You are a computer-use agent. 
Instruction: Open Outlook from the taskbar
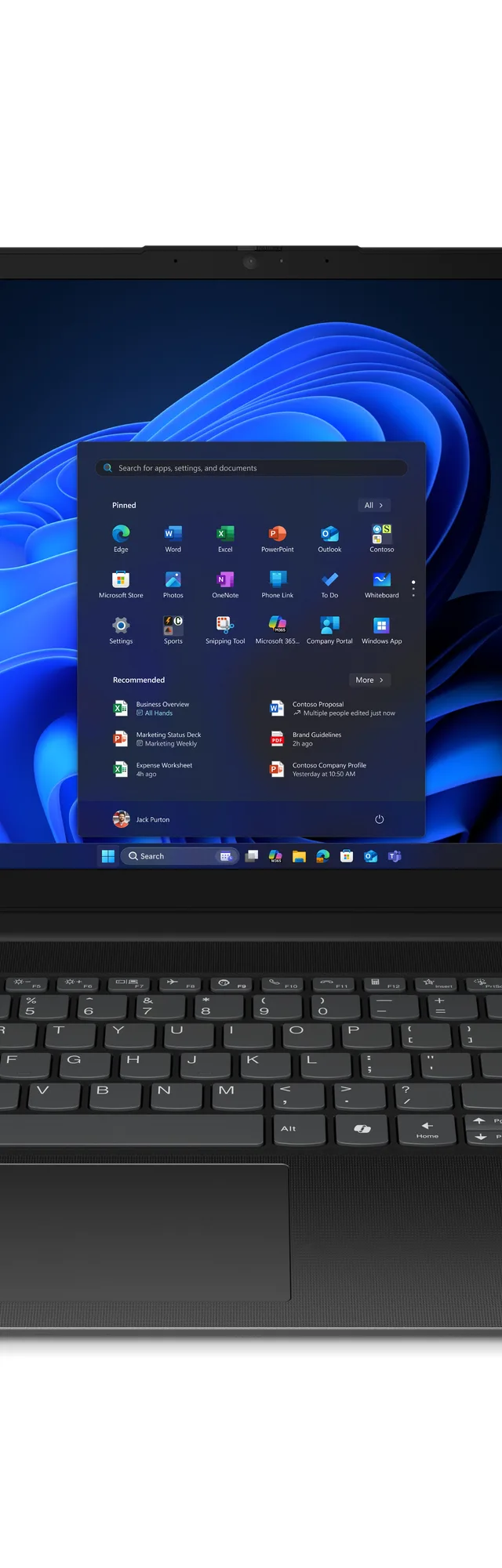tap(371, 856)
